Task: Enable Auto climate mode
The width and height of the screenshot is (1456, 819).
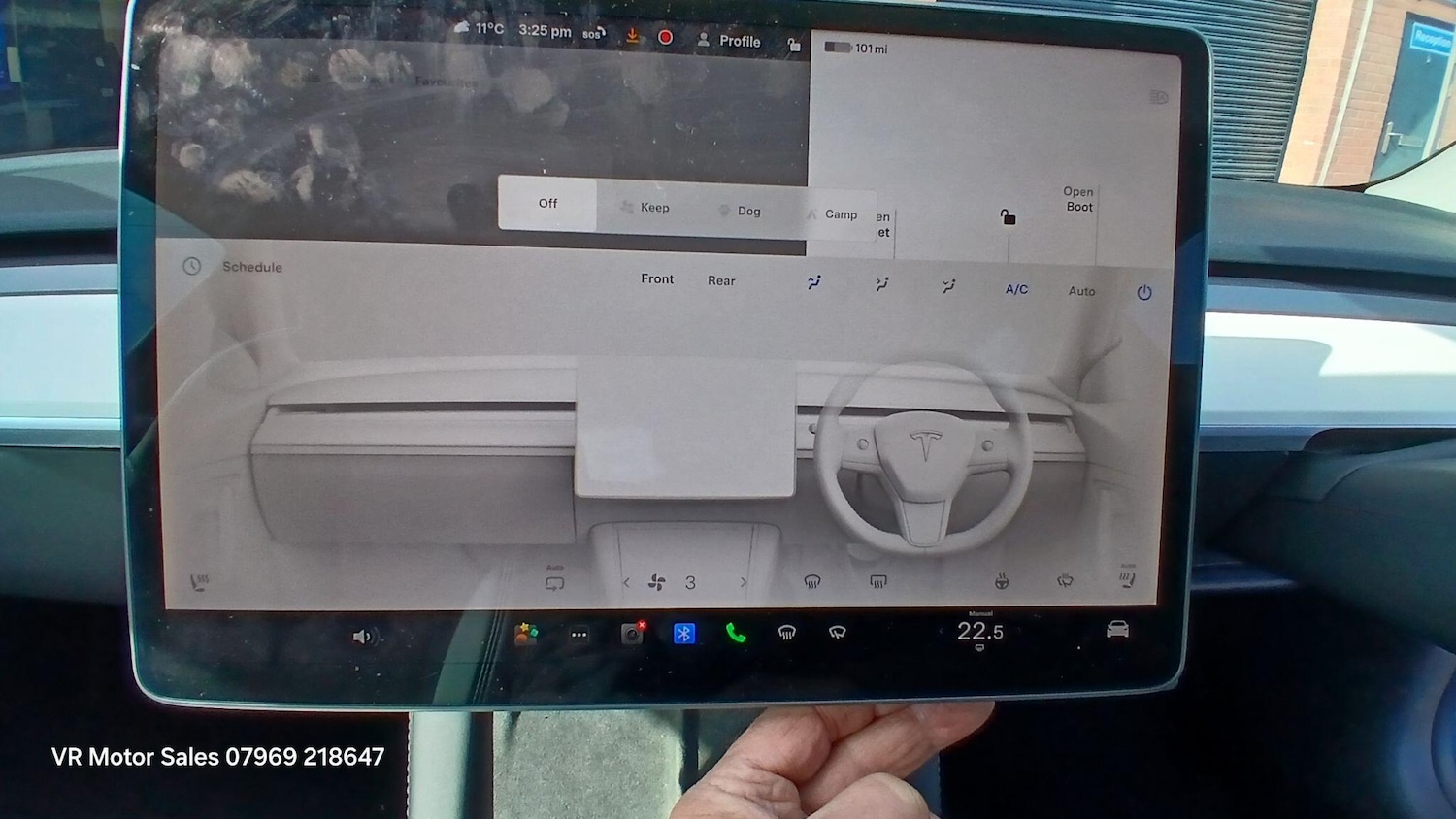Action: (1080, 291)
